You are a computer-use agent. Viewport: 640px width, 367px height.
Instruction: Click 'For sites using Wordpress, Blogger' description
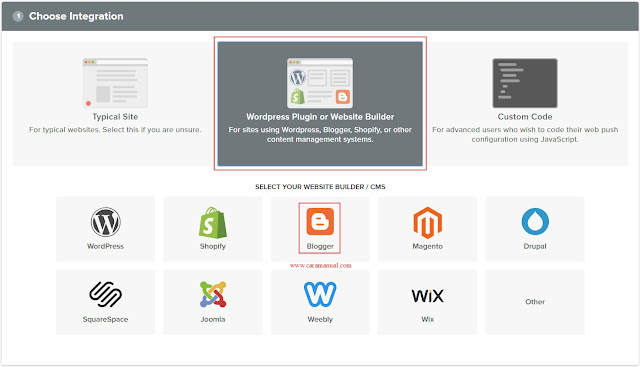pyautogui.click(x=320, y=134)
